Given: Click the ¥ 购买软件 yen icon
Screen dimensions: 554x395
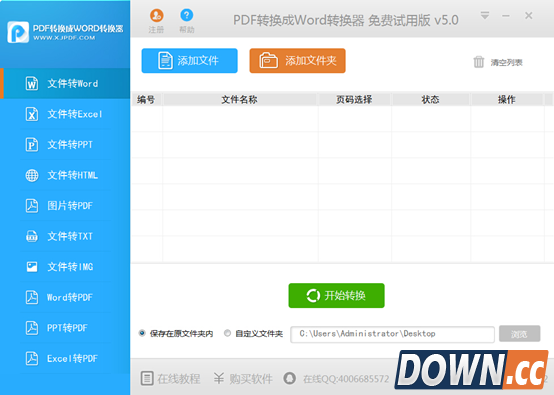Looking at the screenshot, I should click(x=219, y=378).
